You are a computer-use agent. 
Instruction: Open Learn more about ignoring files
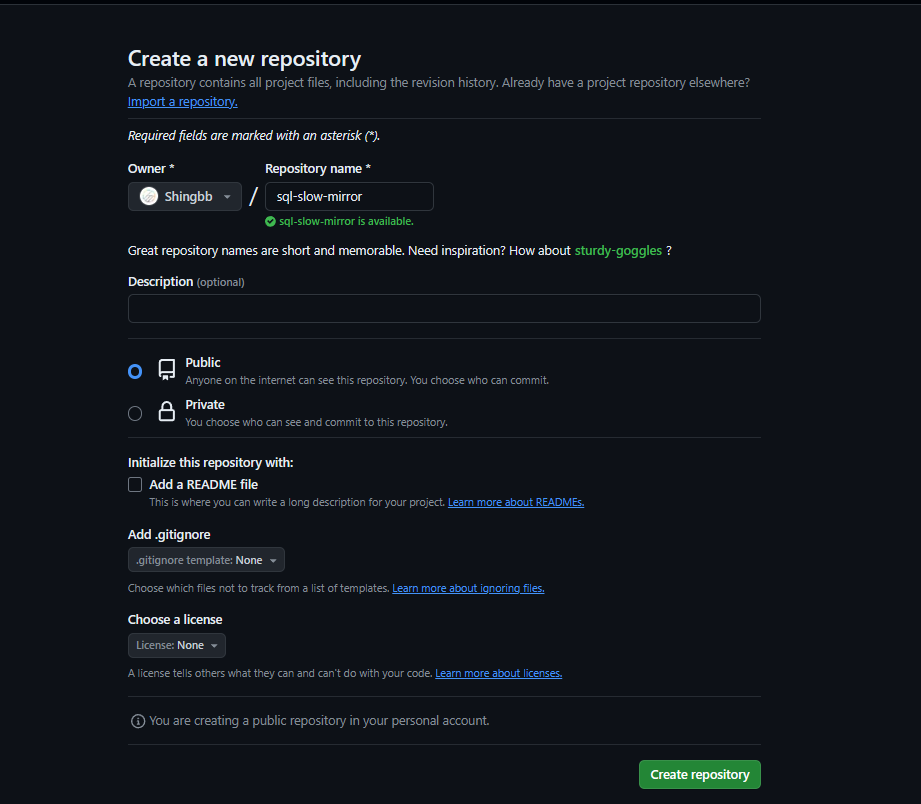[x=467, y=587]
